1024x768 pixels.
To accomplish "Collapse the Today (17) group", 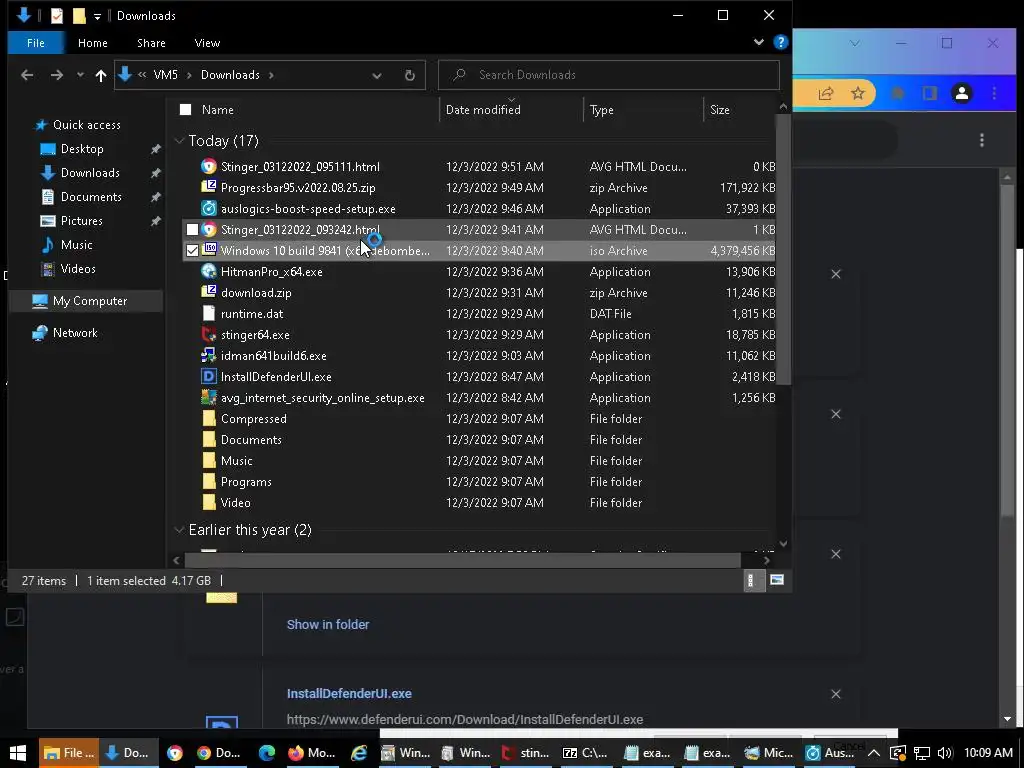I will 179,141.
